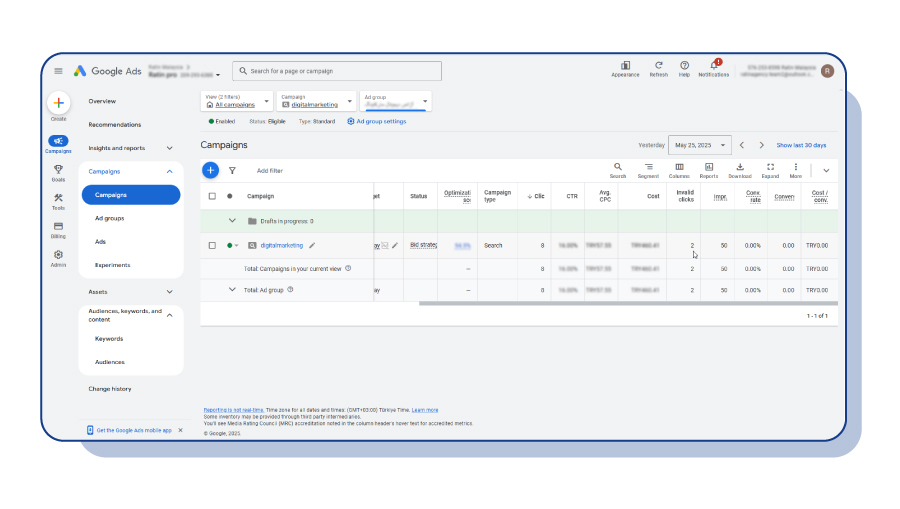
Task: Click the Refresh icon in header
Action: pyautogui.click(x=658, y=69)
